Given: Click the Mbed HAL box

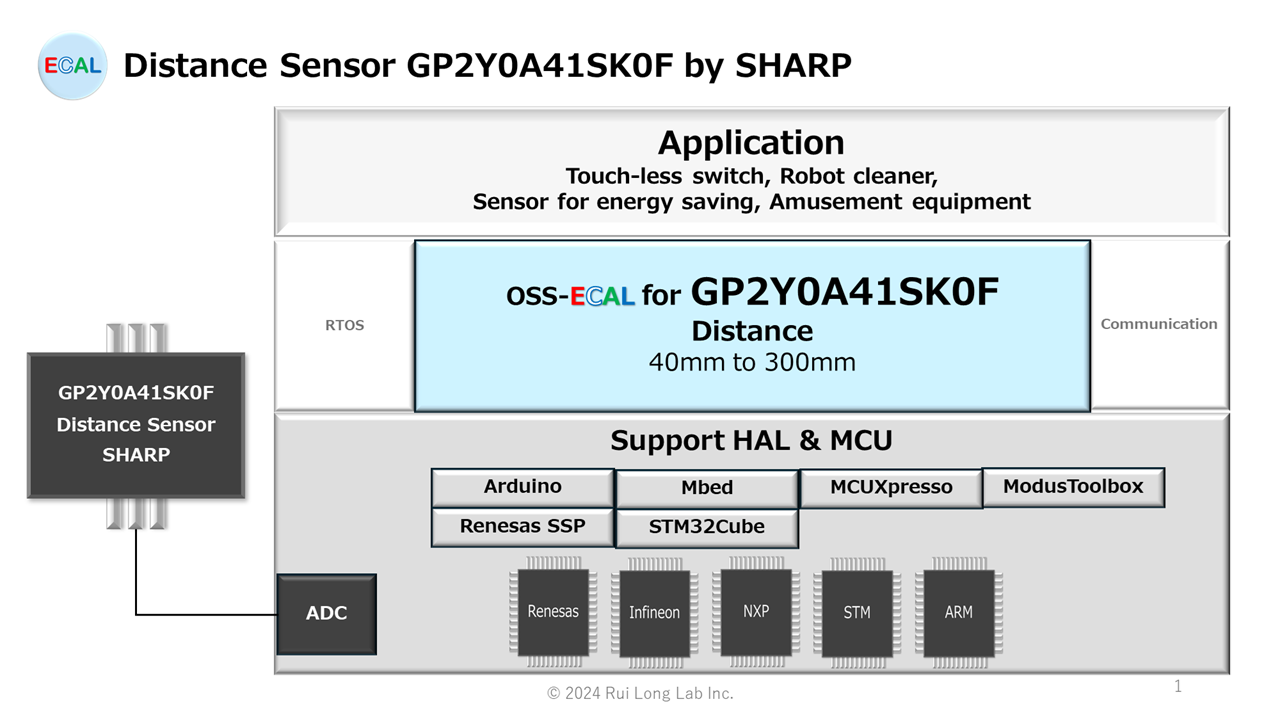Looking at the screenshot, I should click(x=707, y=488).
